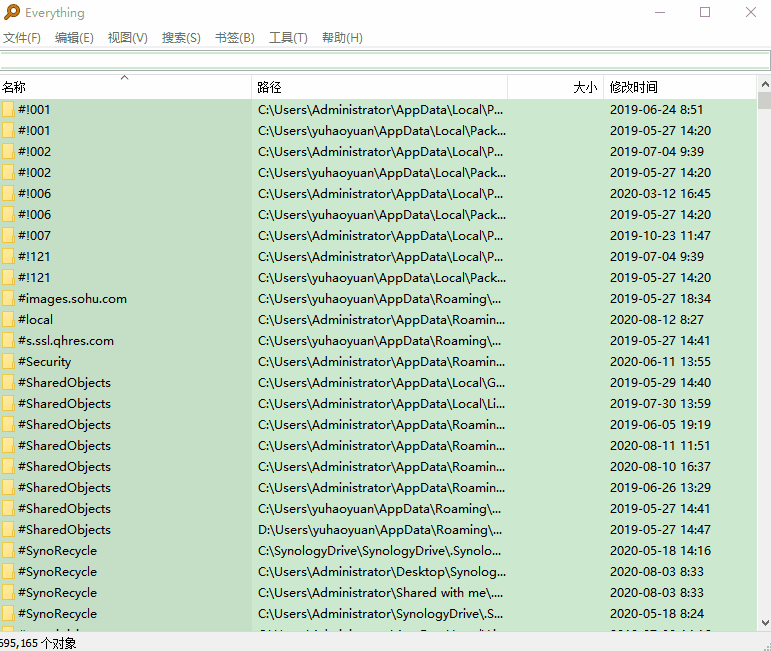Click path C:\Users\Administrator\AppData\Local\G...
This screenshot has height=651, width=771.
tap(381, 383)
